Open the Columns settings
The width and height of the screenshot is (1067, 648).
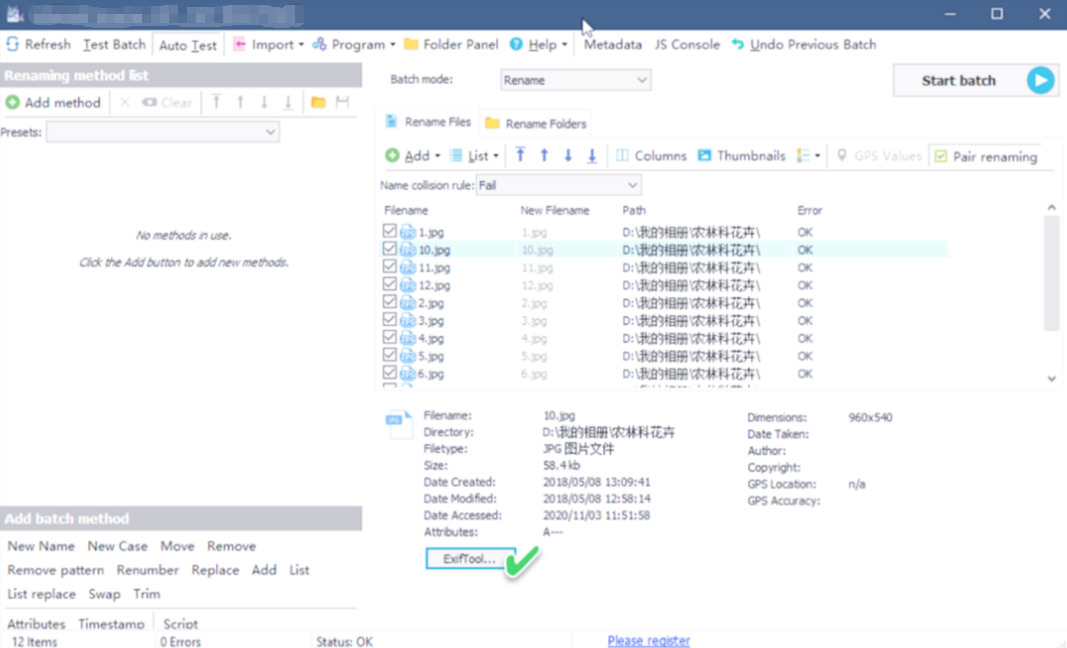click(x=651, y=156)
